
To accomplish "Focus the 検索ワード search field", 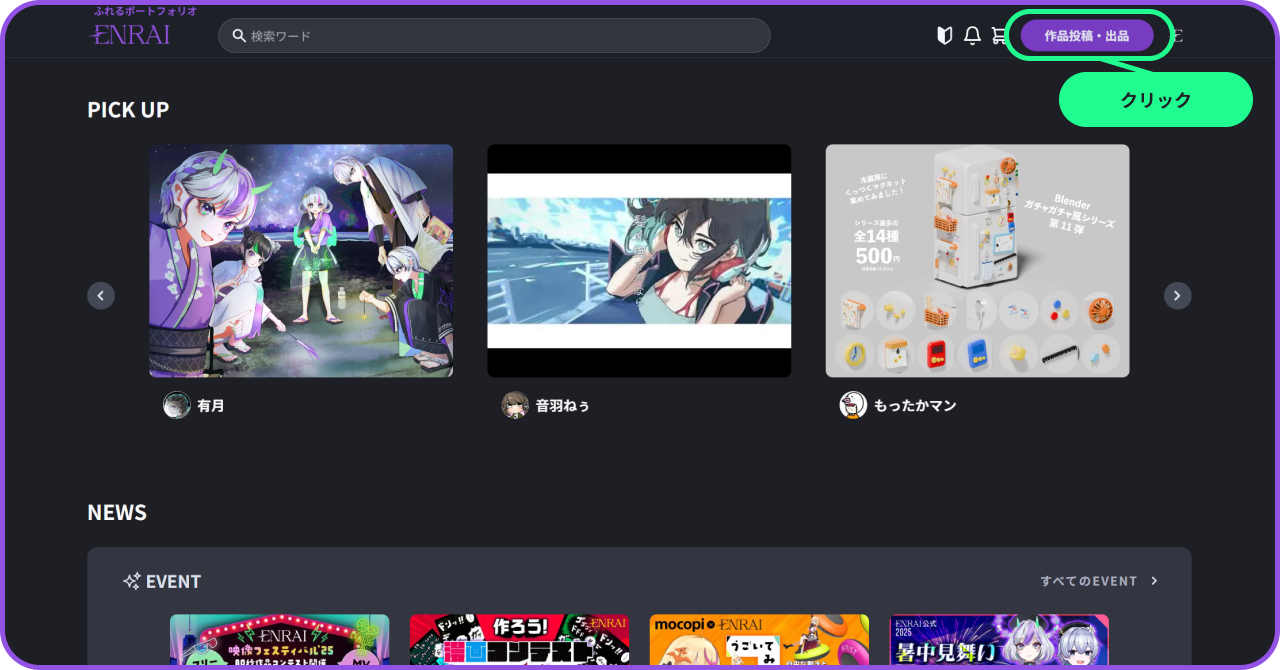I will tap(494, 36).
